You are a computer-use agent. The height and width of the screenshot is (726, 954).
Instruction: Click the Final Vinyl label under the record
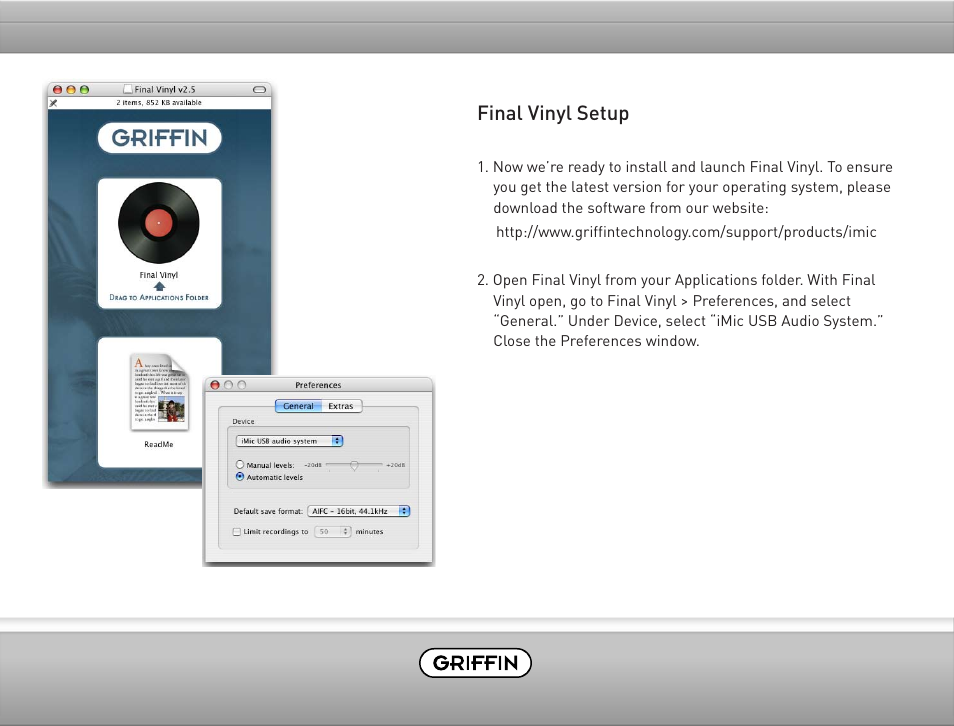click(x=159, y=275)
